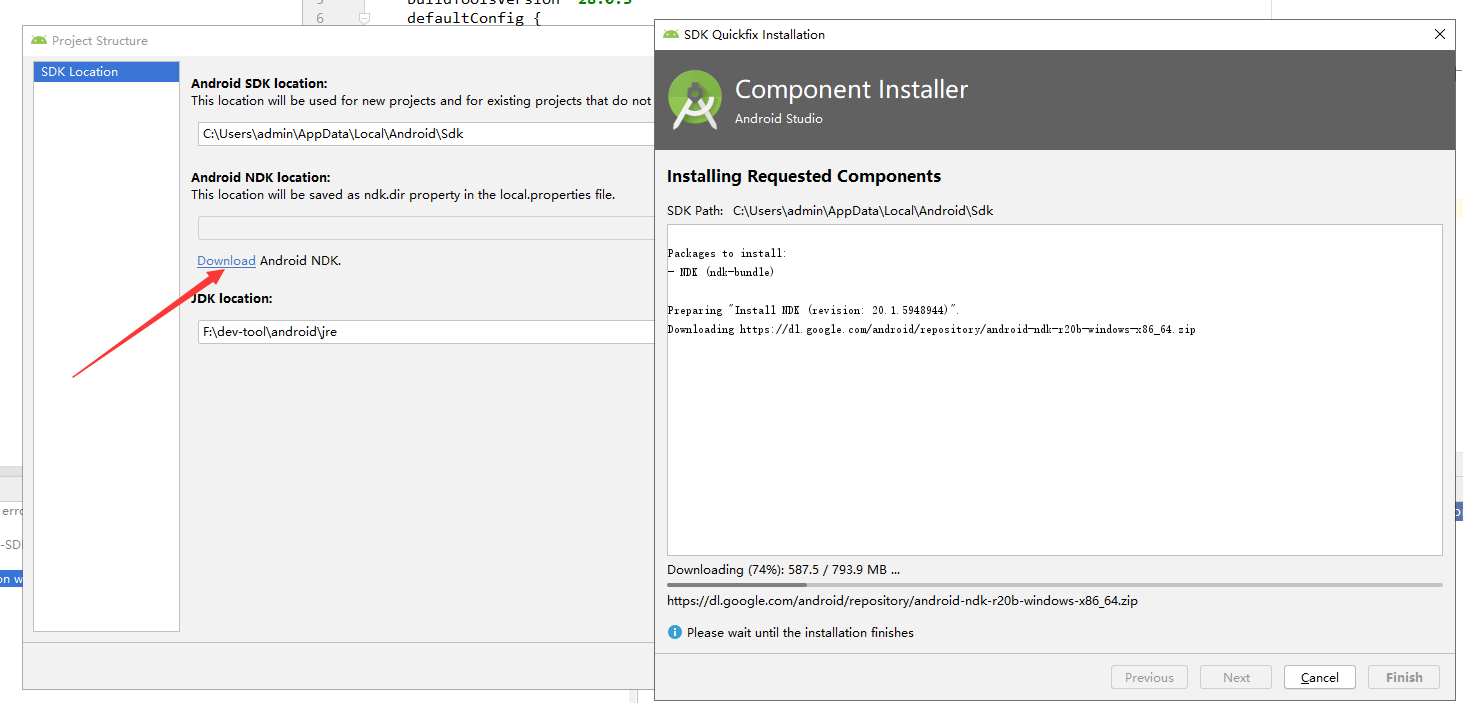This screenshot has height=703, width=1463.
Task: Click the NDK download progress bar
Action: pos(1054,585)
